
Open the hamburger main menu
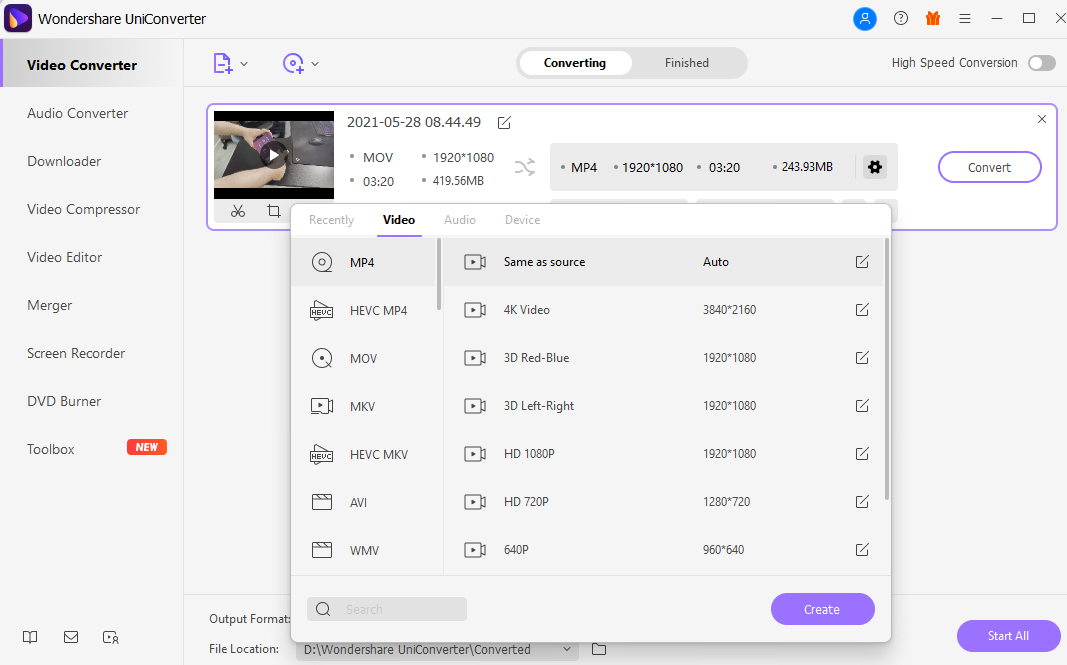[x=965, y=19]
